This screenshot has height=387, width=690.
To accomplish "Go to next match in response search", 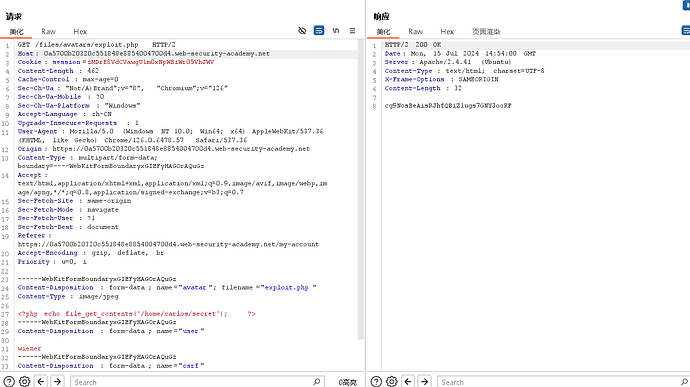I will pyautogui.click(x=424, y=381).
